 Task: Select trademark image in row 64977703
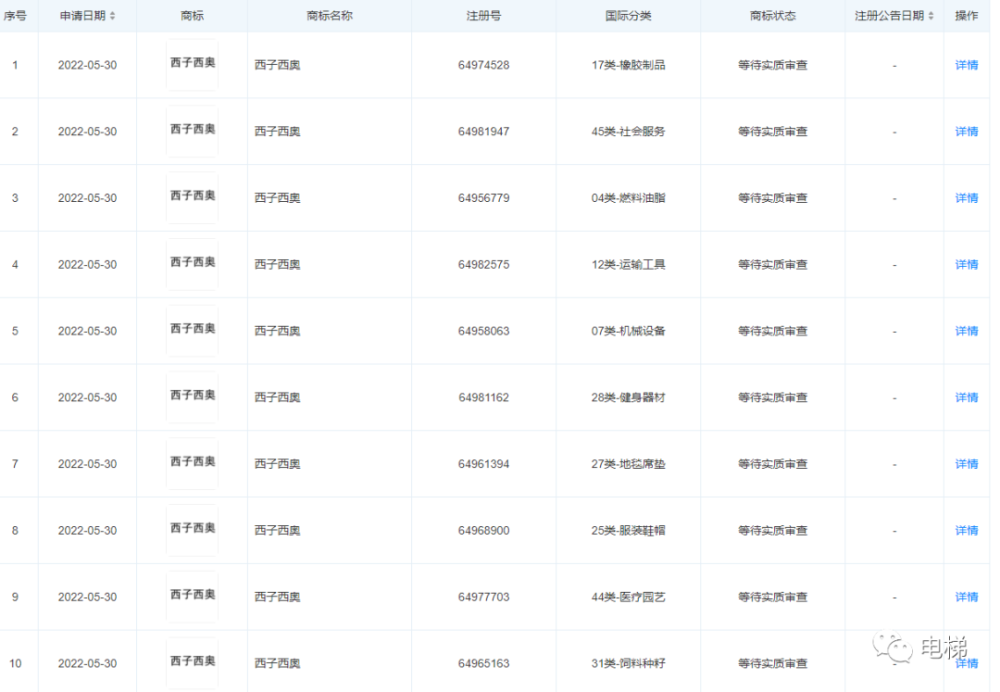click(x=192, y=596)
